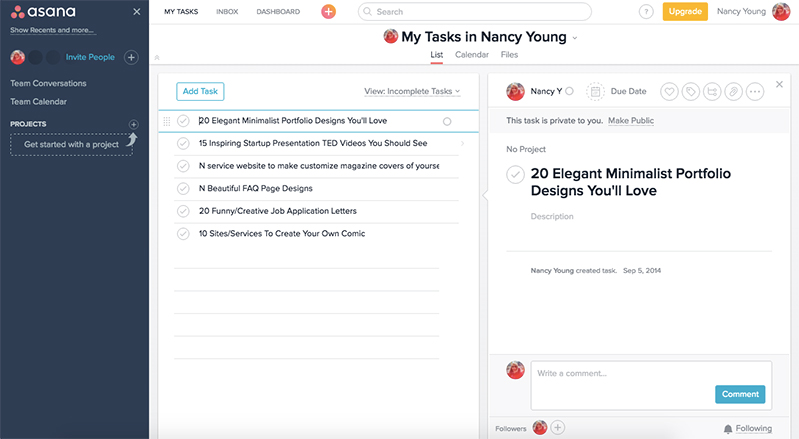
Task: Complete task 20 Elegant Minimalist Portfolio in list
Action: 183,121
